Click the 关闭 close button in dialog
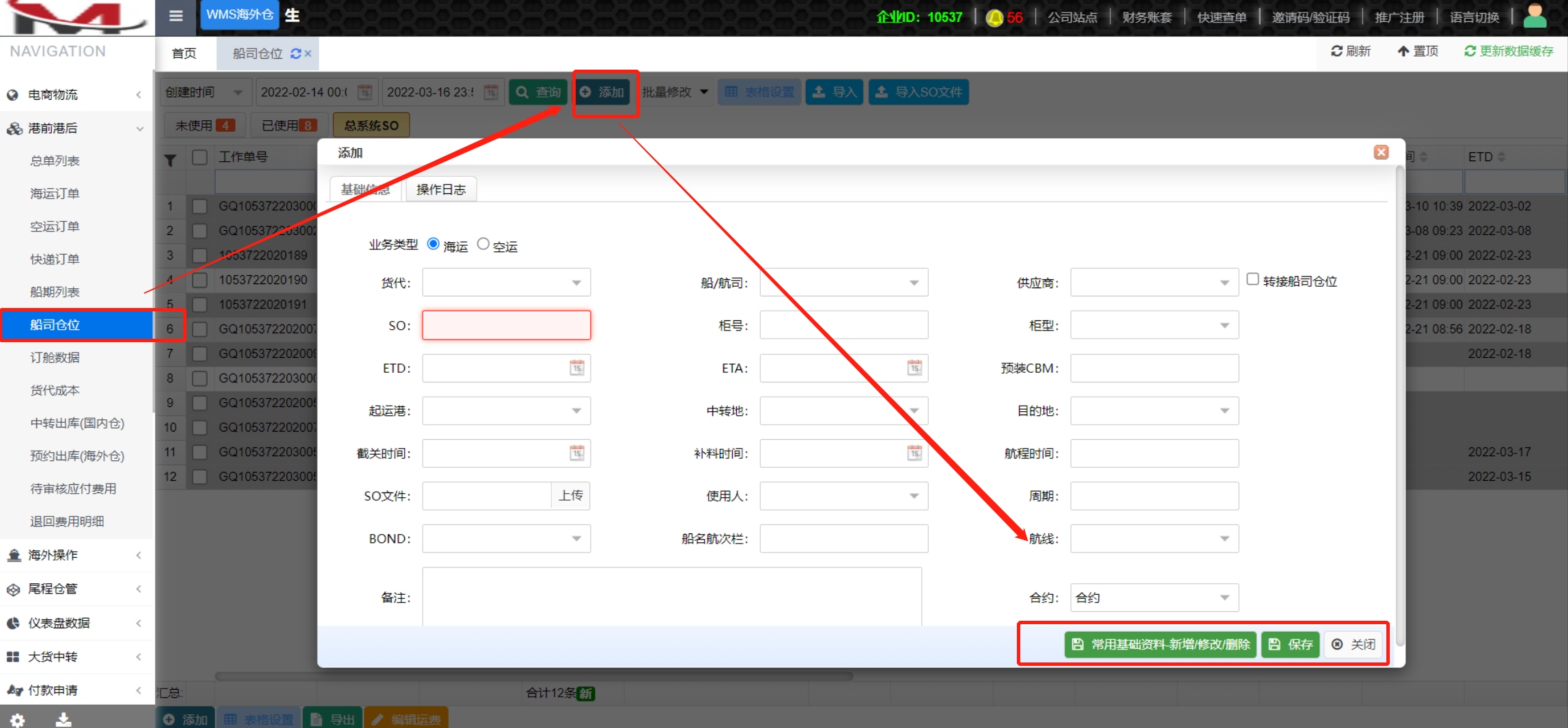1568x728 pixels. 1354,645
